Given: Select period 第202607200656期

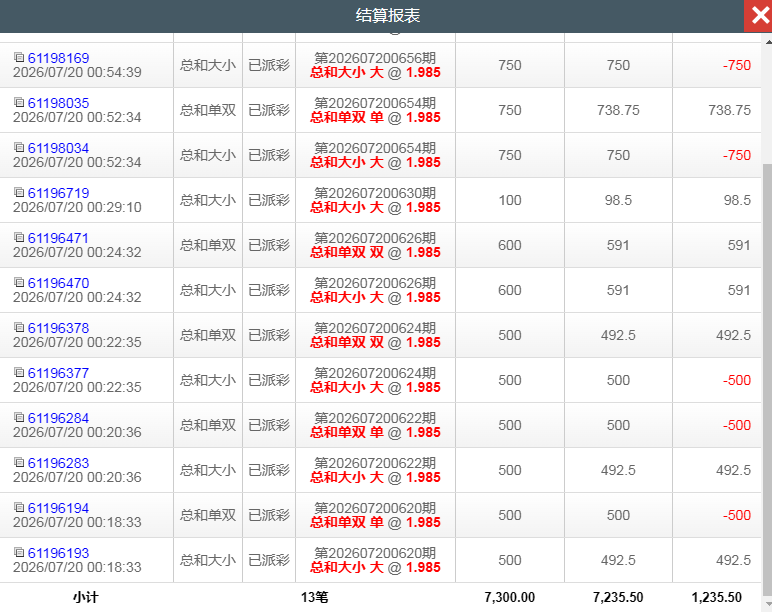Looking at the screenshot, I should point(375,58).
